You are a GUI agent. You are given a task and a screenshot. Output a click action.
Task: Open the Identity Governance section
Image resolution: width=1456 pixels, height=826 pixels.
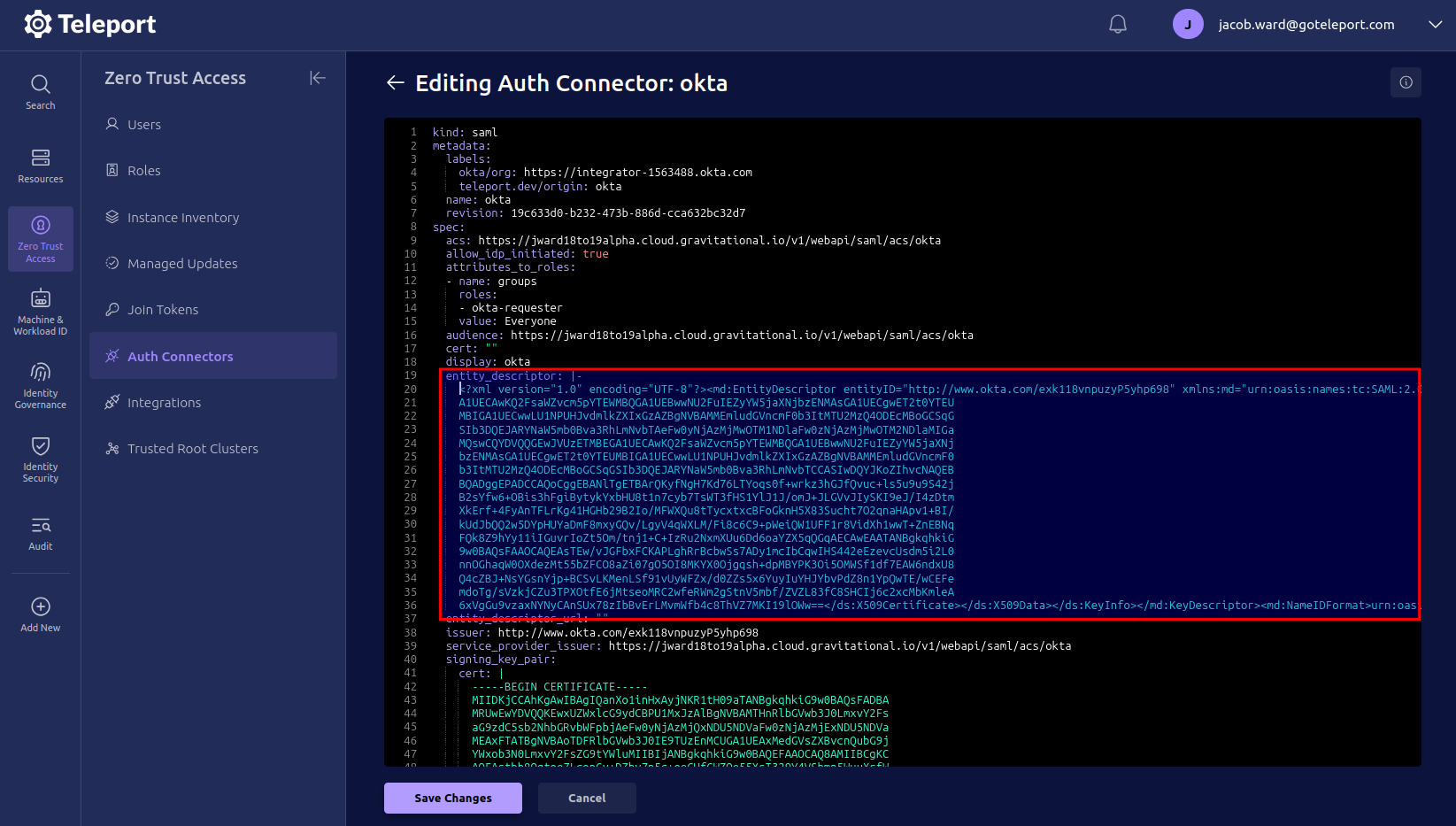[40, 382]
